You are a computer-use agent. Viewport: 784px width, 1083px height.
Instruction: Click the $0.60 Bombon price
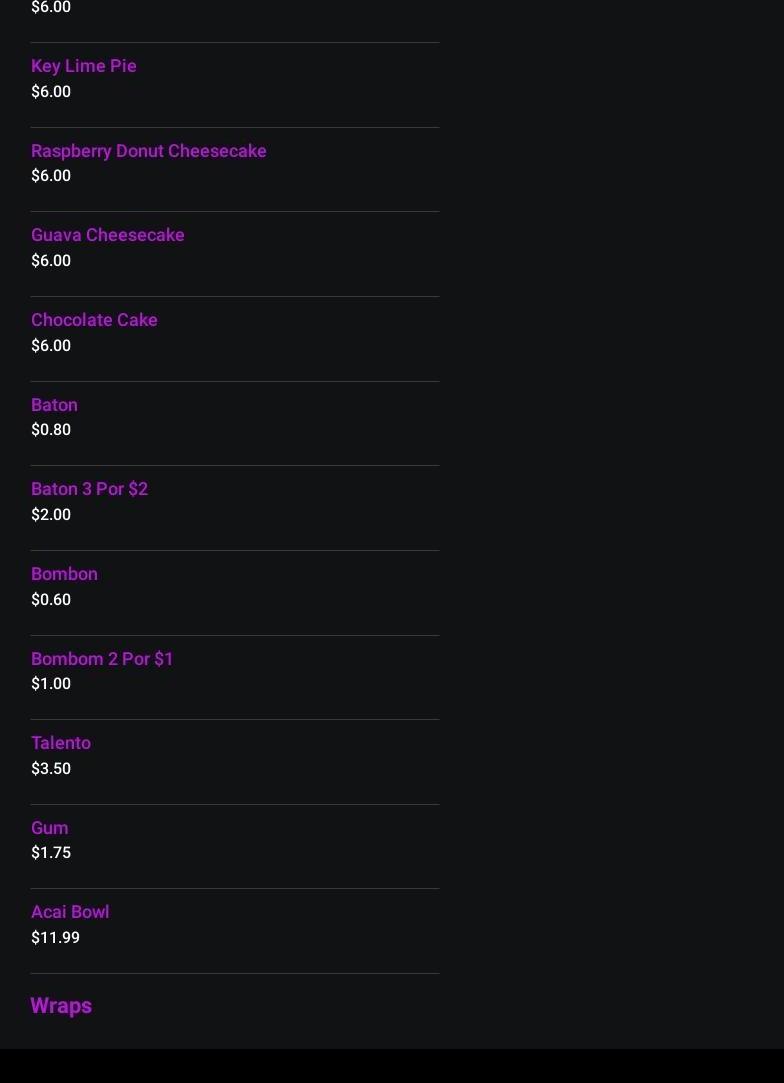coord(51,600)
